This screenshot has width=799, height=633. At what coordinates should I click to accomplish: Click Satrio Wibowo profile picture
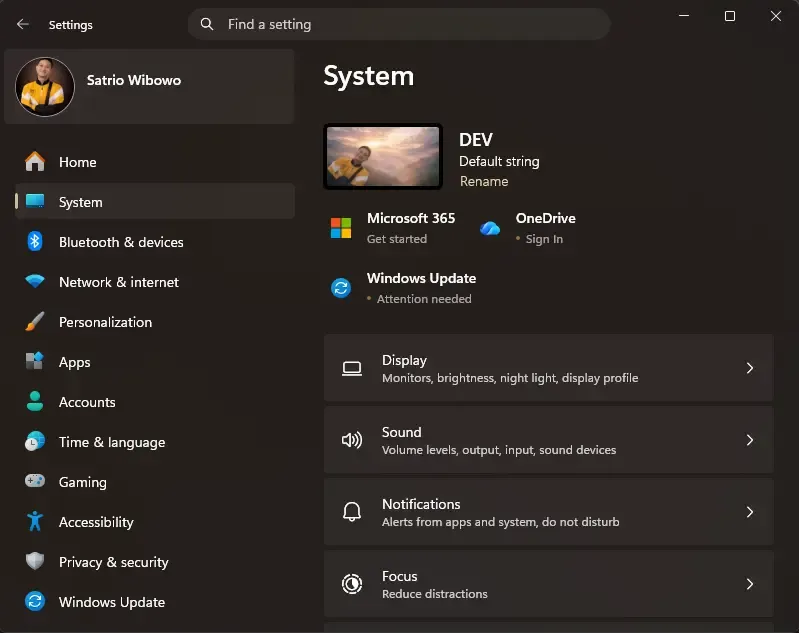[45, 87]
